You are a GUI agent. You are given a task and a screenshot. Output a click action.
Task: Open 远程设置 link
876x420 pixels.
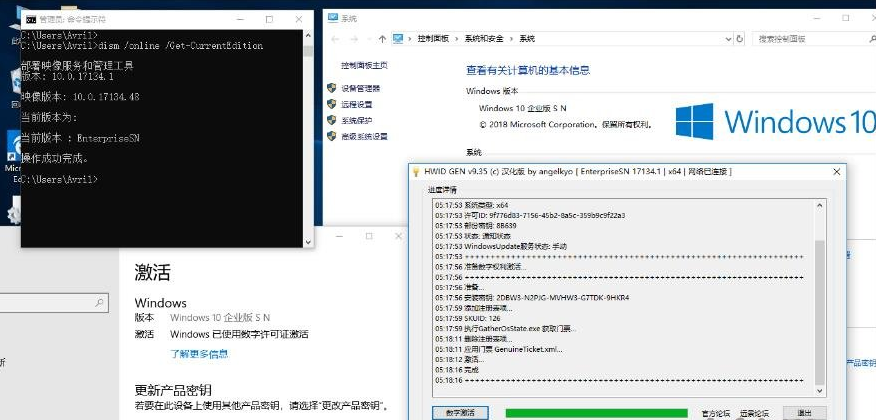click(357, 104)
